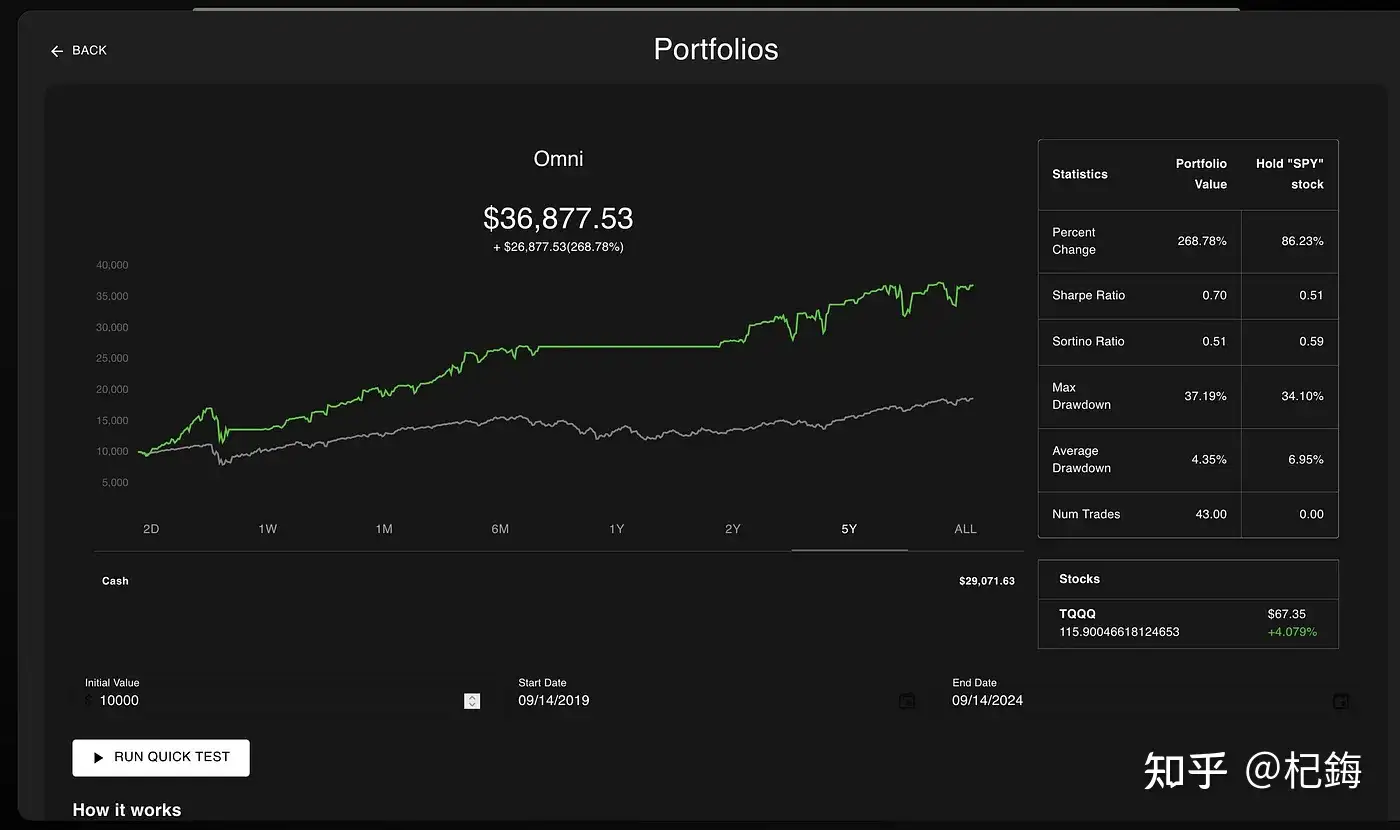
Task: Click the Initial Value number spinner
Action: [x=472, y=701]
